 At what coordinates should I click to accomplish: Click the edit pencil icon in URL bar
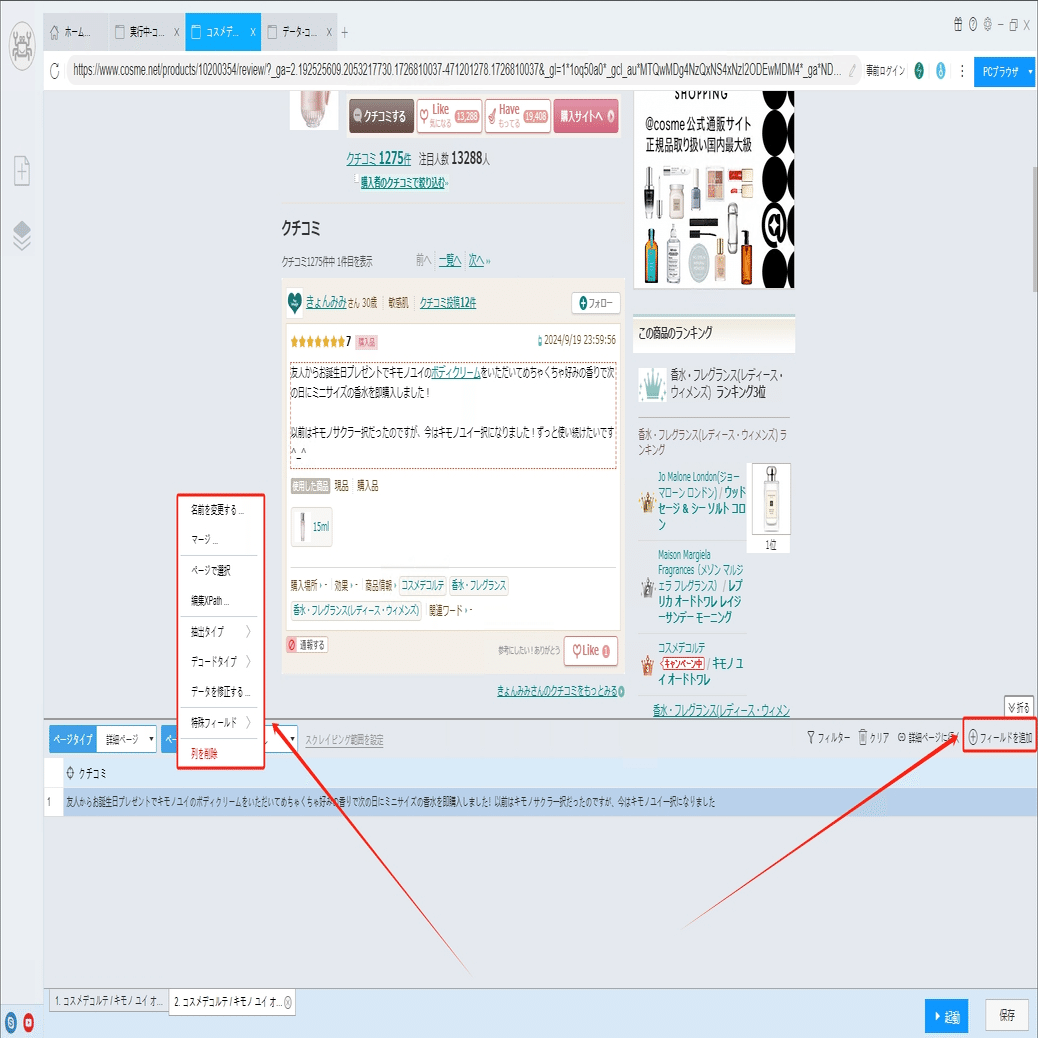point(852,70)
